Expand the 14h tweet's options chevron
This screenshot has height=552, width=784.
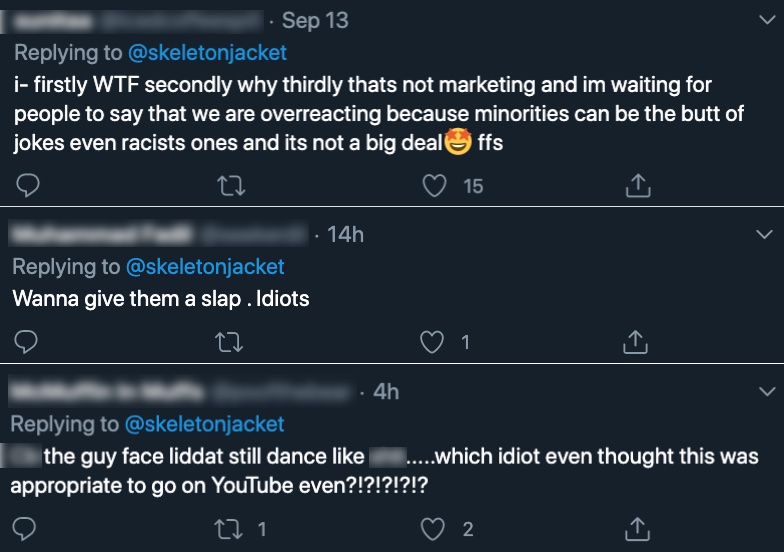(764, 234)
